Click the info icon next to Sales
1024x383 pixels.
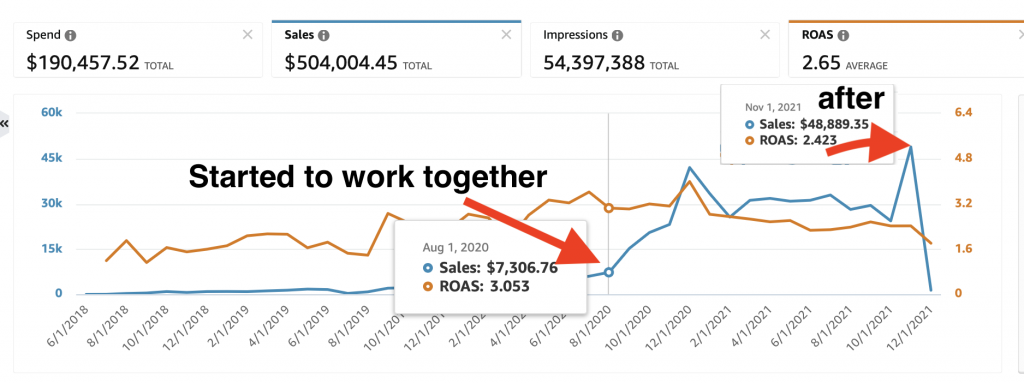[324, 35]
